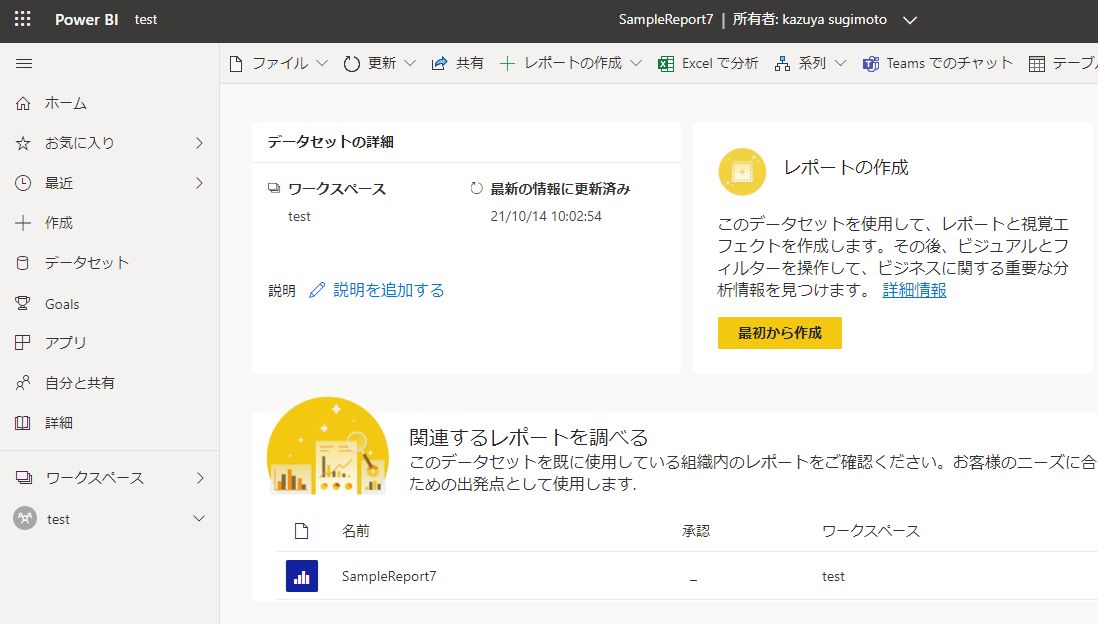Screen dimensions: 1098x624
Task: Expand the test workspace chevron
Action: (x=199, y=519)
